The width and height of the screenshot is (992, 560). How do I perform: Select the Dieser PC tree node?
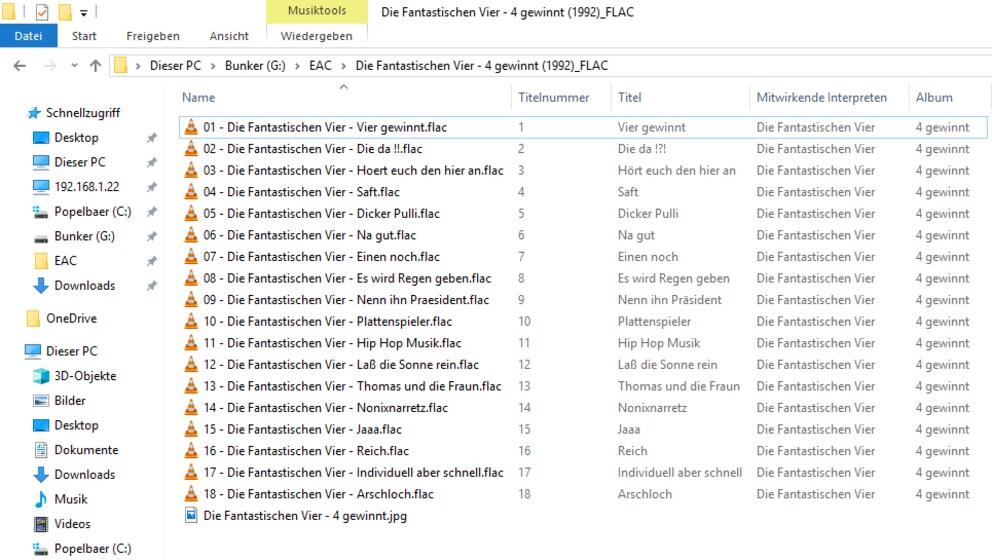point(71,351)
